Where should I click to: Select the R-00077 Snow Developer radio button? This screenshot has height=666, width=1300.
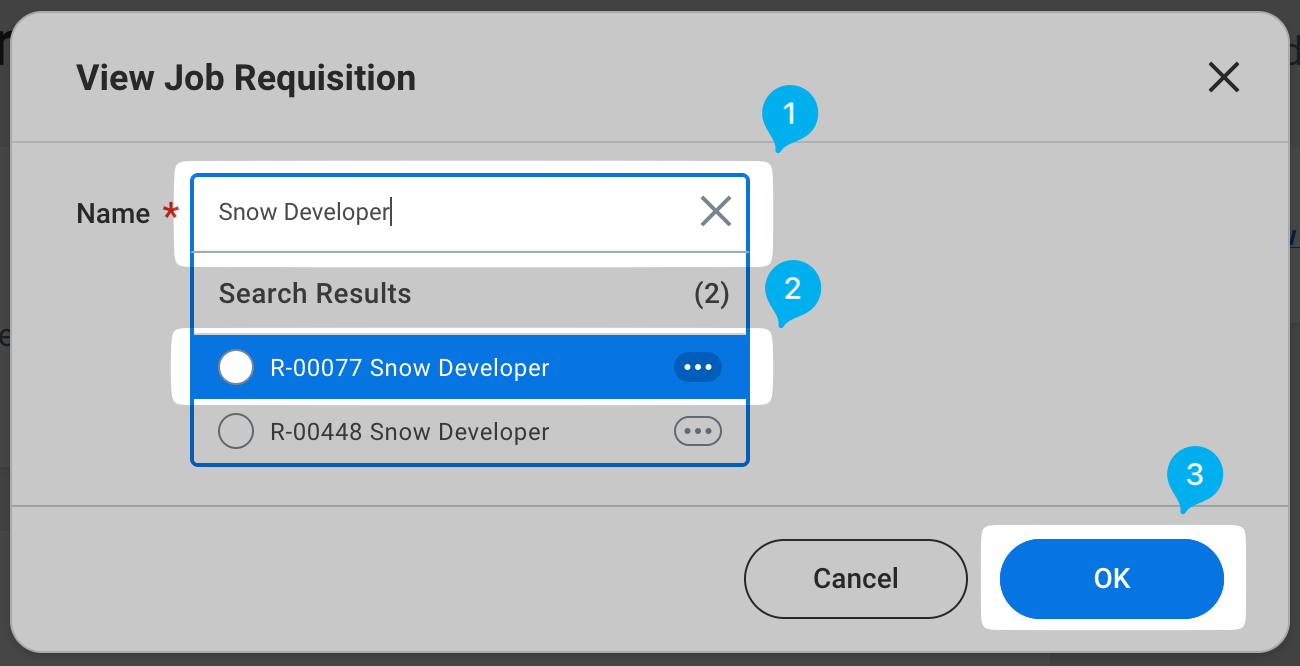(x=236, y=368)
